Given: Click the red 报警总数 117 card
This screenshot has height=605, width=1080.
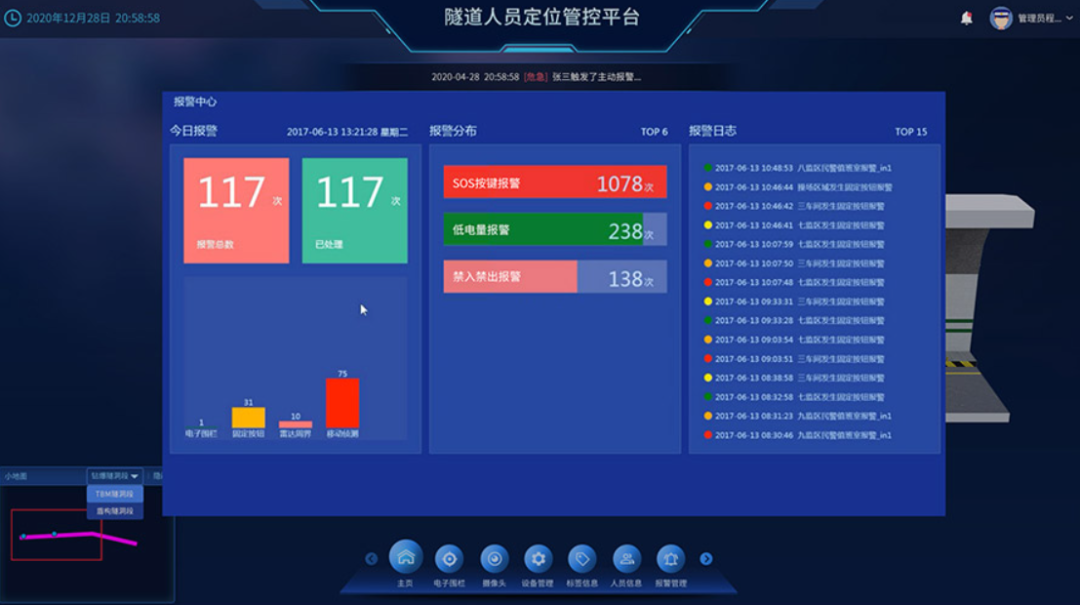Looking at the screenshot, I should tap(236, 210).
